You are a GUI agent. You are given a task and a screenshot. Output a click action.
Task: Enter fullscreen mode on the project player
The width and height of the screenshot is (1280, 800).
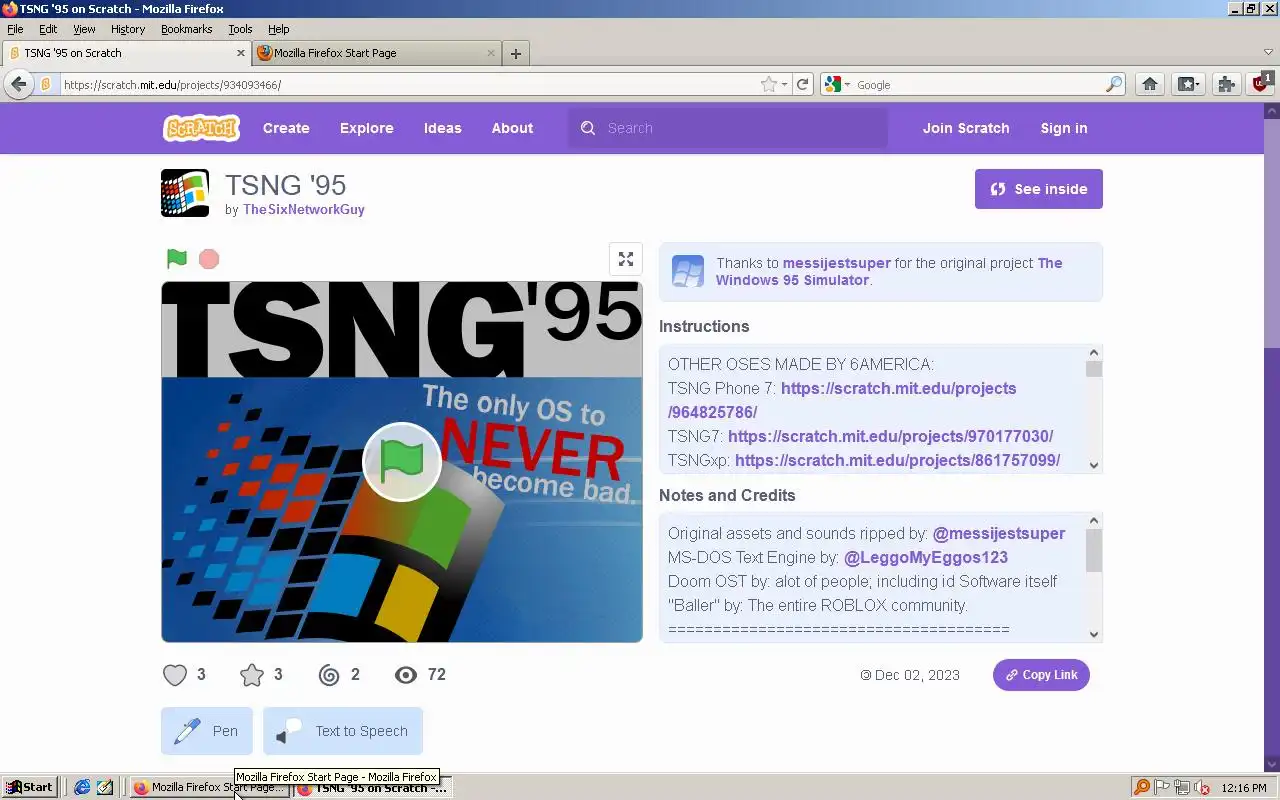pyautogui.click(x=626, y=259)
